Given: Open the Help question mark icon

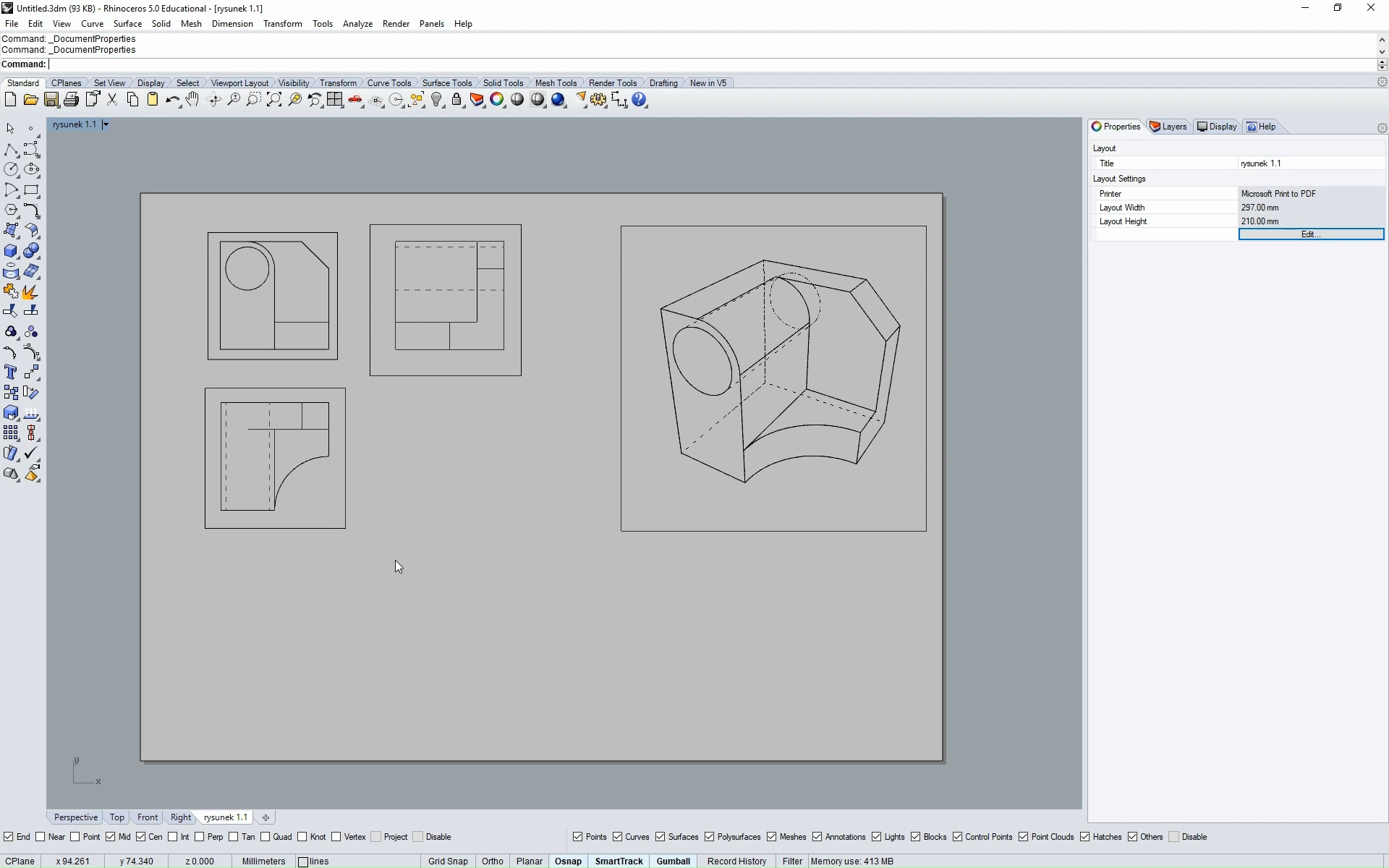Looking at the screenshot, I should coord(640,100).
